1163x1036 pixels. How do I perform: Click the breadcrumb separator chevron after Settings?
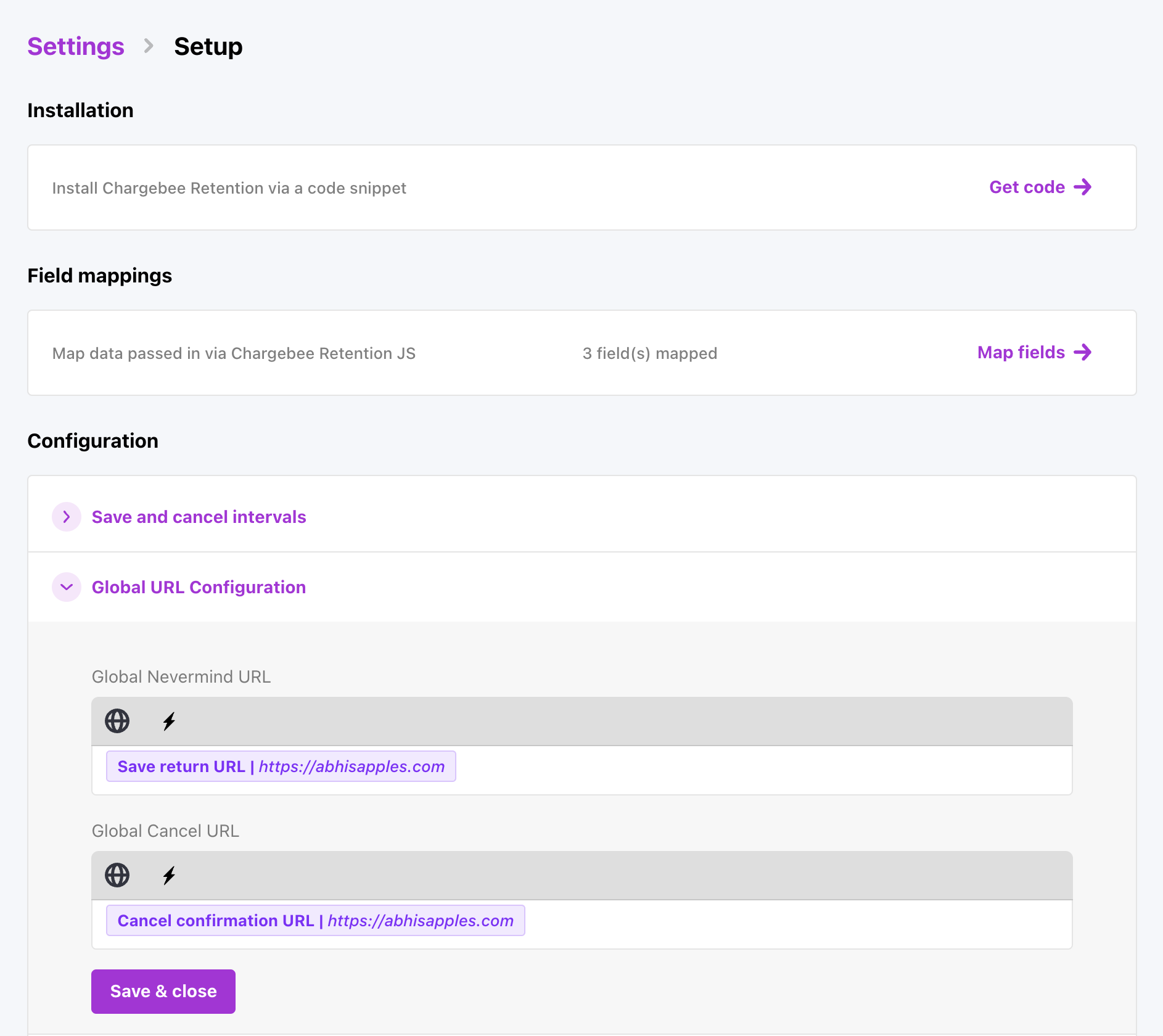[x=149, y=46]
